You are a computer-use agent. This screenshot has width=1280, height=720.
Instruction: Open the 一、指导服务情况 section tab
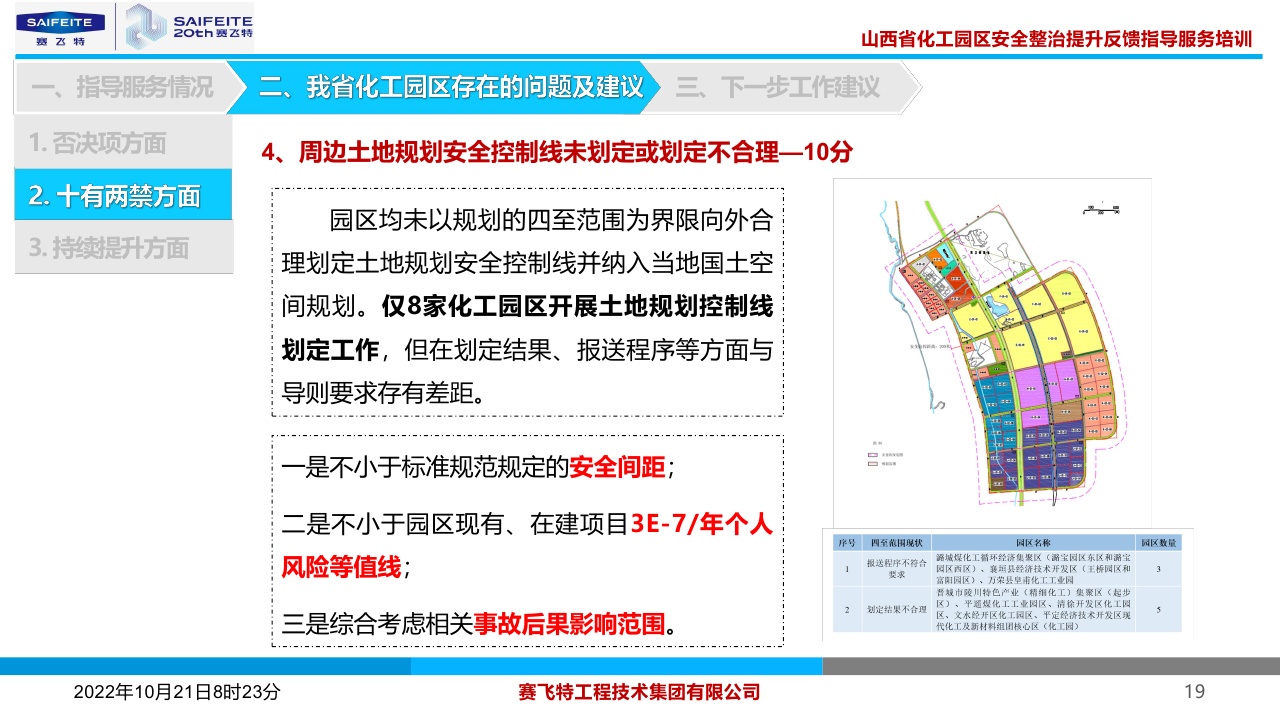click(x=122, y=88)
